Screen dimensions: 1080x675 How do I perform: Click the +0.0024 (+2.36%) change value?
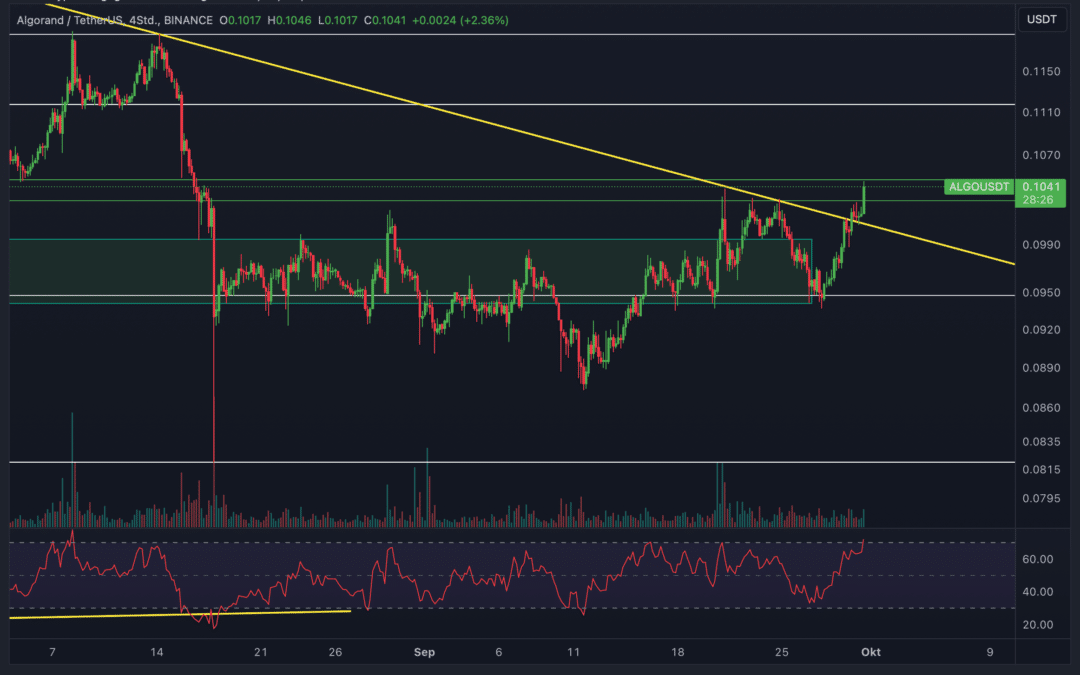(x=460, y=21)
